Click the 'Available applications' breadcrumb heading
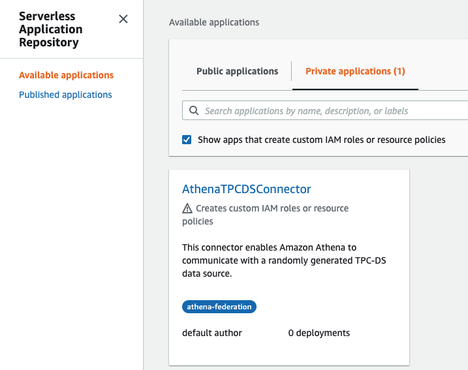The image size is (468, 370). point(214,22)
